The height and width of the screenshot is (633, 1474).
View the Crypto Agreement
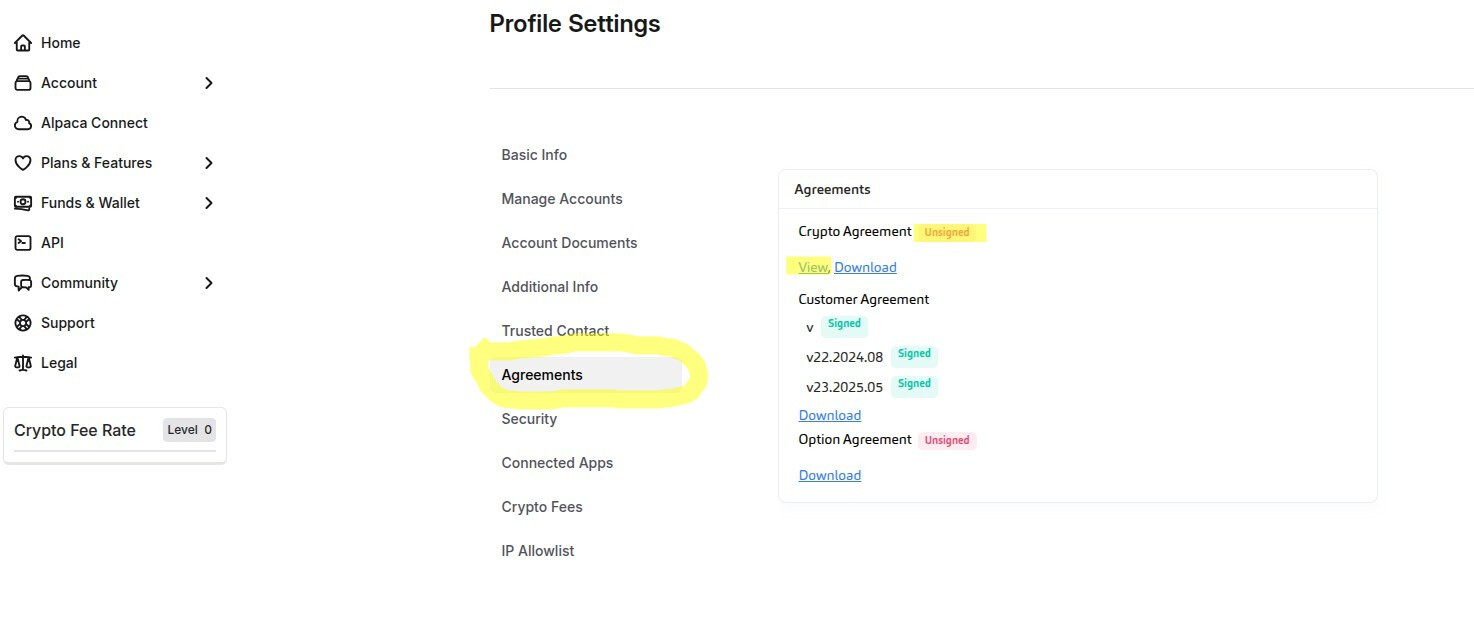point(813,267)
